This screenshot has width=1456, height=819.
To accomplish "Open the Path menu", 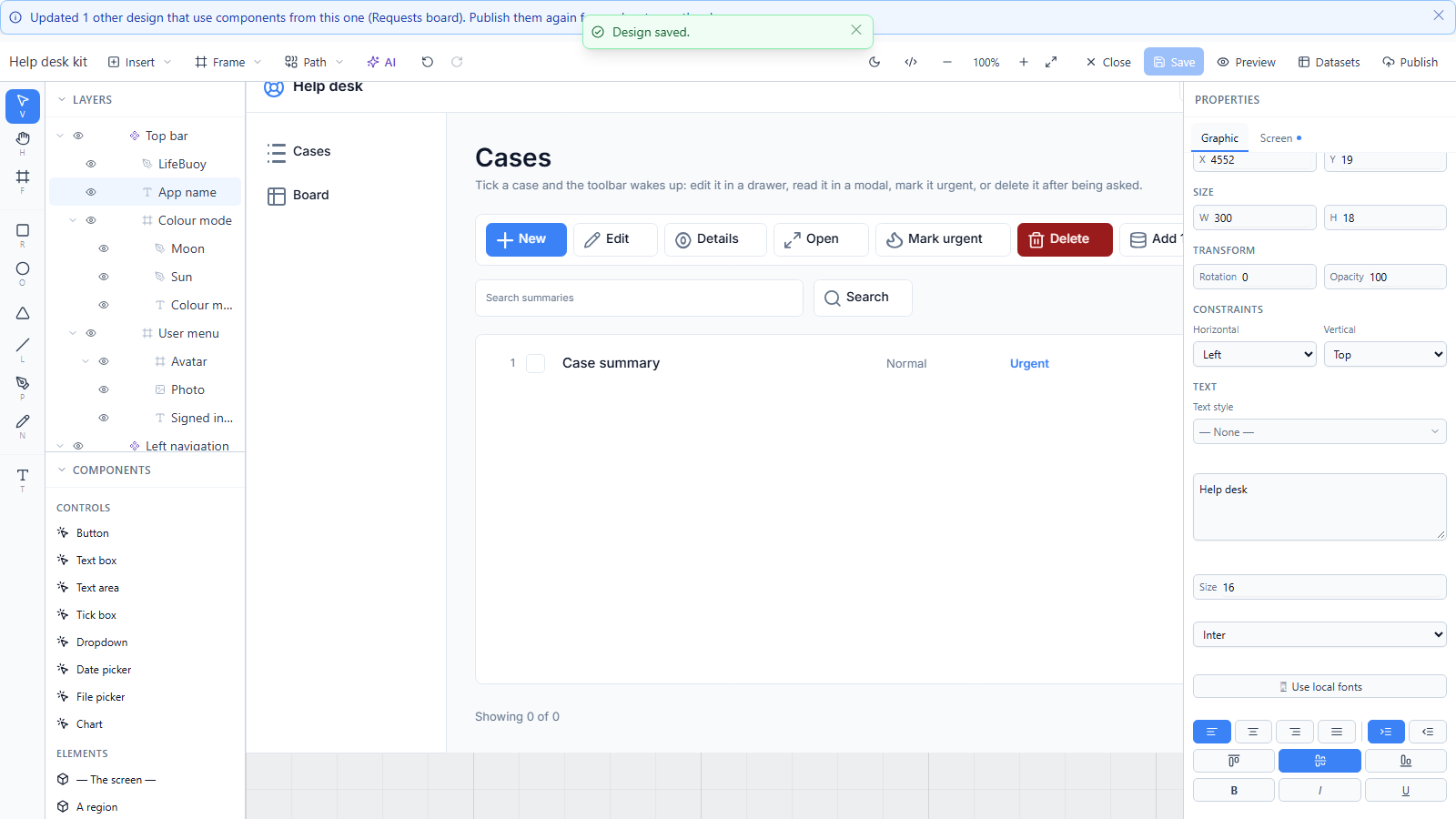I will pyautogui.click(x=314, y=62).
